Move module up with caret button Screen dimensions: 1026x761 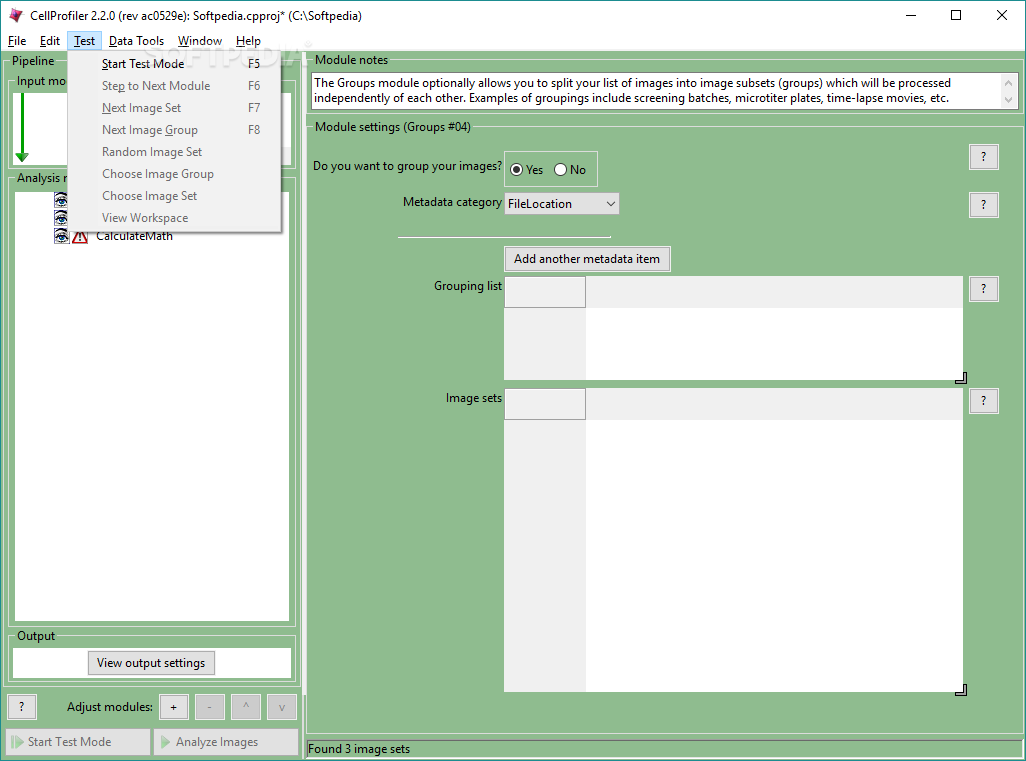(246, 707)
